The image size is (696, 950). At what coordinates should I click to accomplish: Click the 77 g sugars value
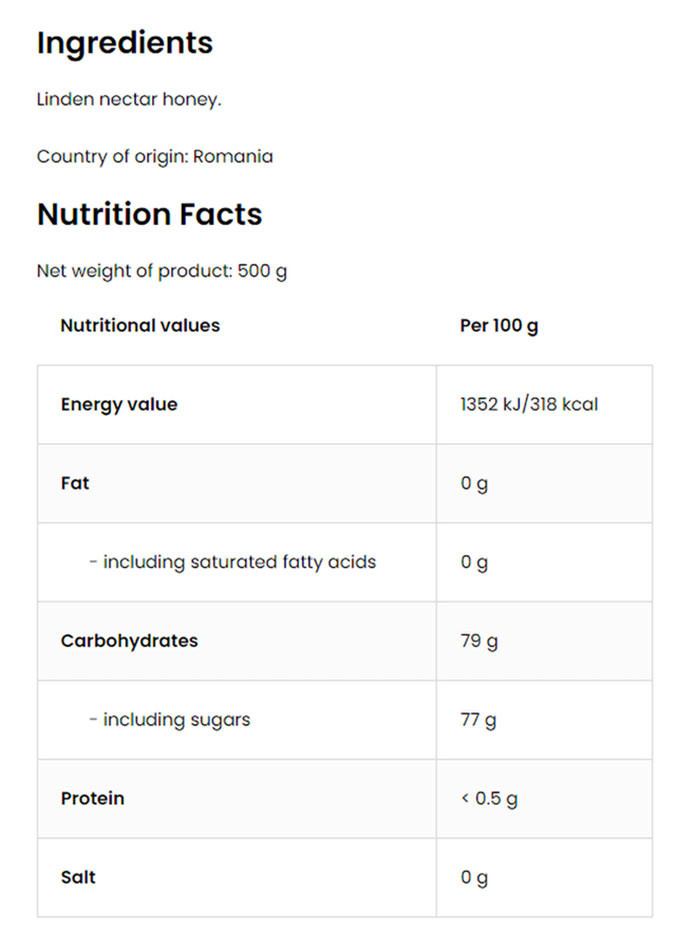coord(479,720)
